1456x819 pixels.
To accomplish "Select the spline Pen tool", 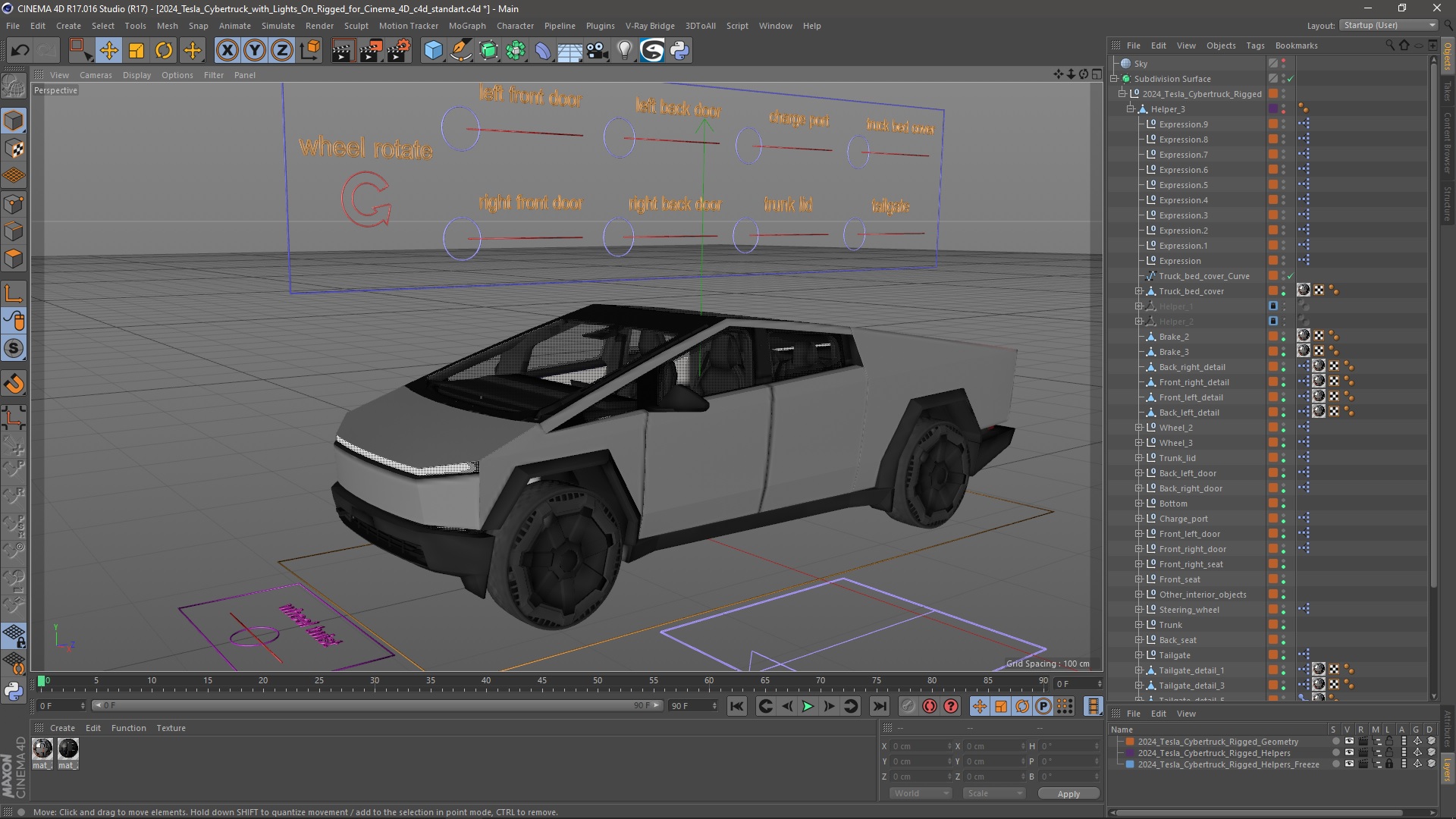I will [460, 51].
